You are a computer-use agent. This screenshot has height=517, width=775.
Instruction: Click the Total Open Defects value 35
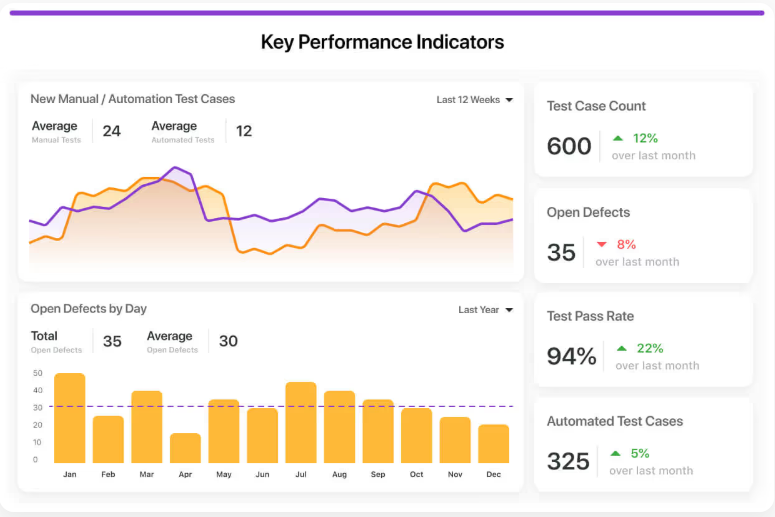click(112, 341)
